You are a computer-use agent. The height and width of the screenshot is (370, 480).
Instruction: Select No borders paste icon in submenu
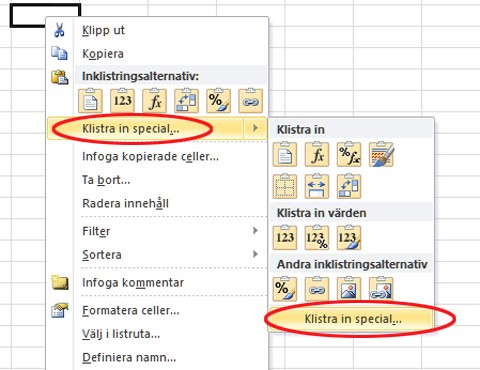click(285, 186)
